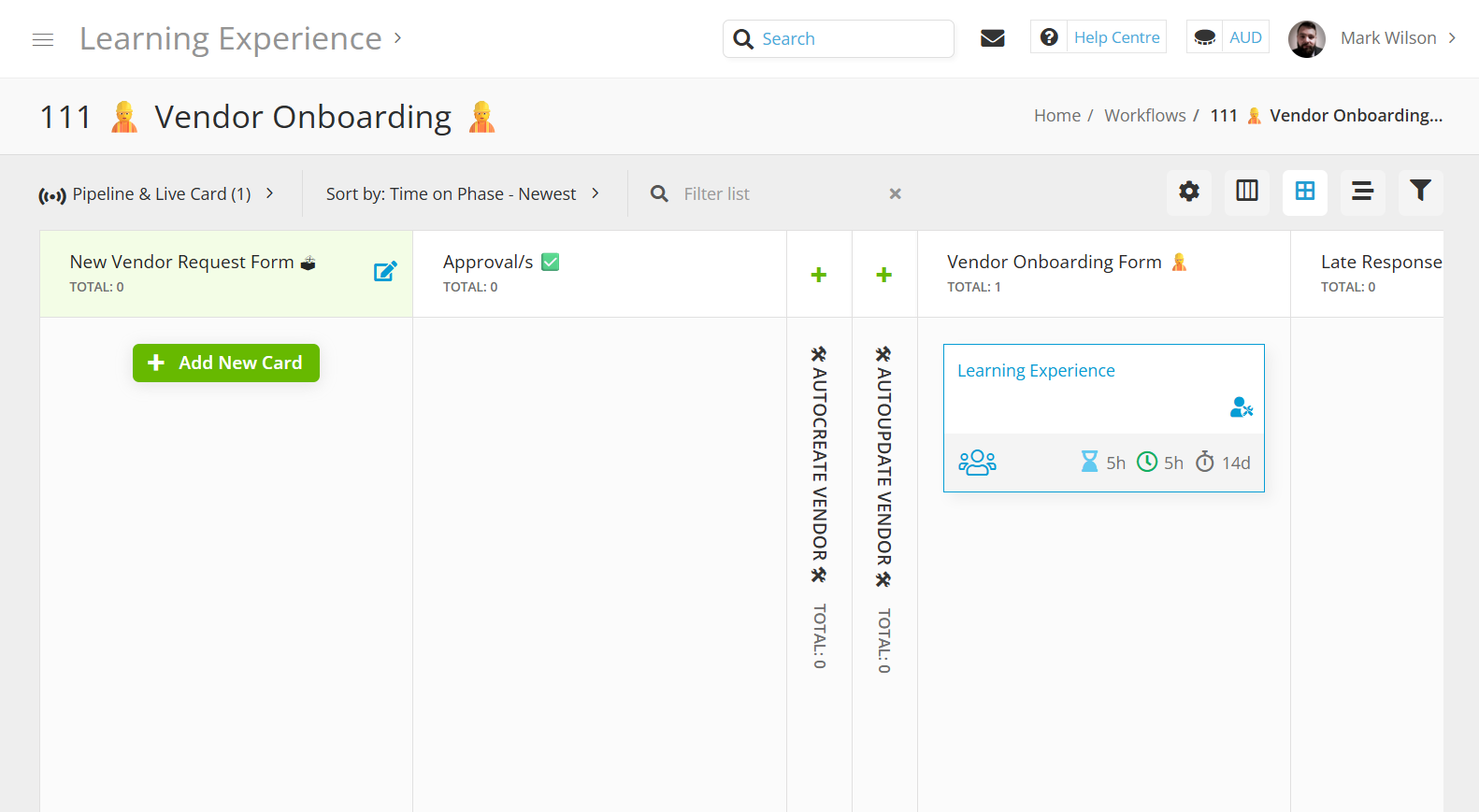
Task: Open the hamburger navigation menu
Action: 43,39
